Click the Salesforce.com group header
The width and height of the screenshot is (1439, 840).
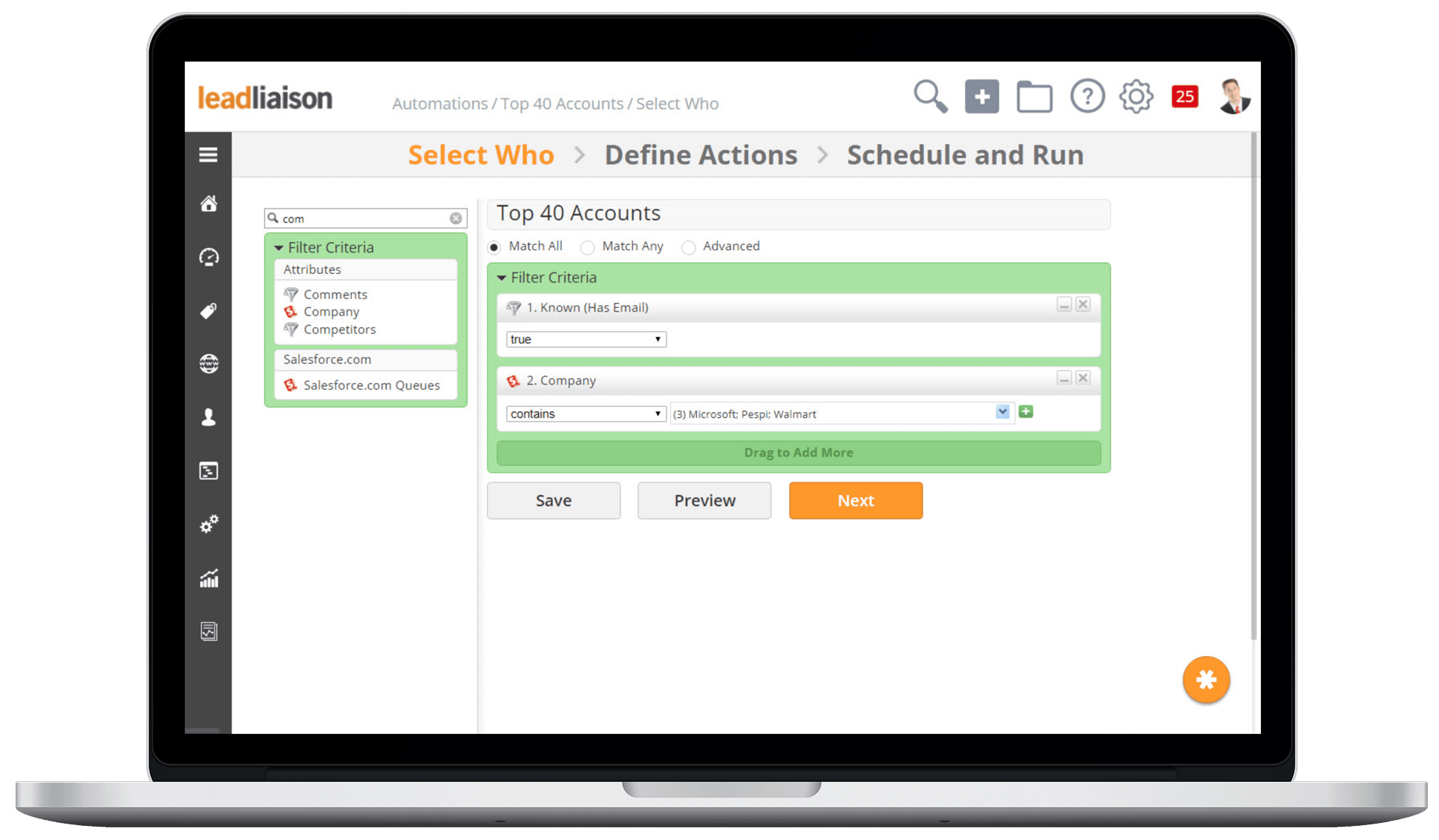[x=366, y=359]
